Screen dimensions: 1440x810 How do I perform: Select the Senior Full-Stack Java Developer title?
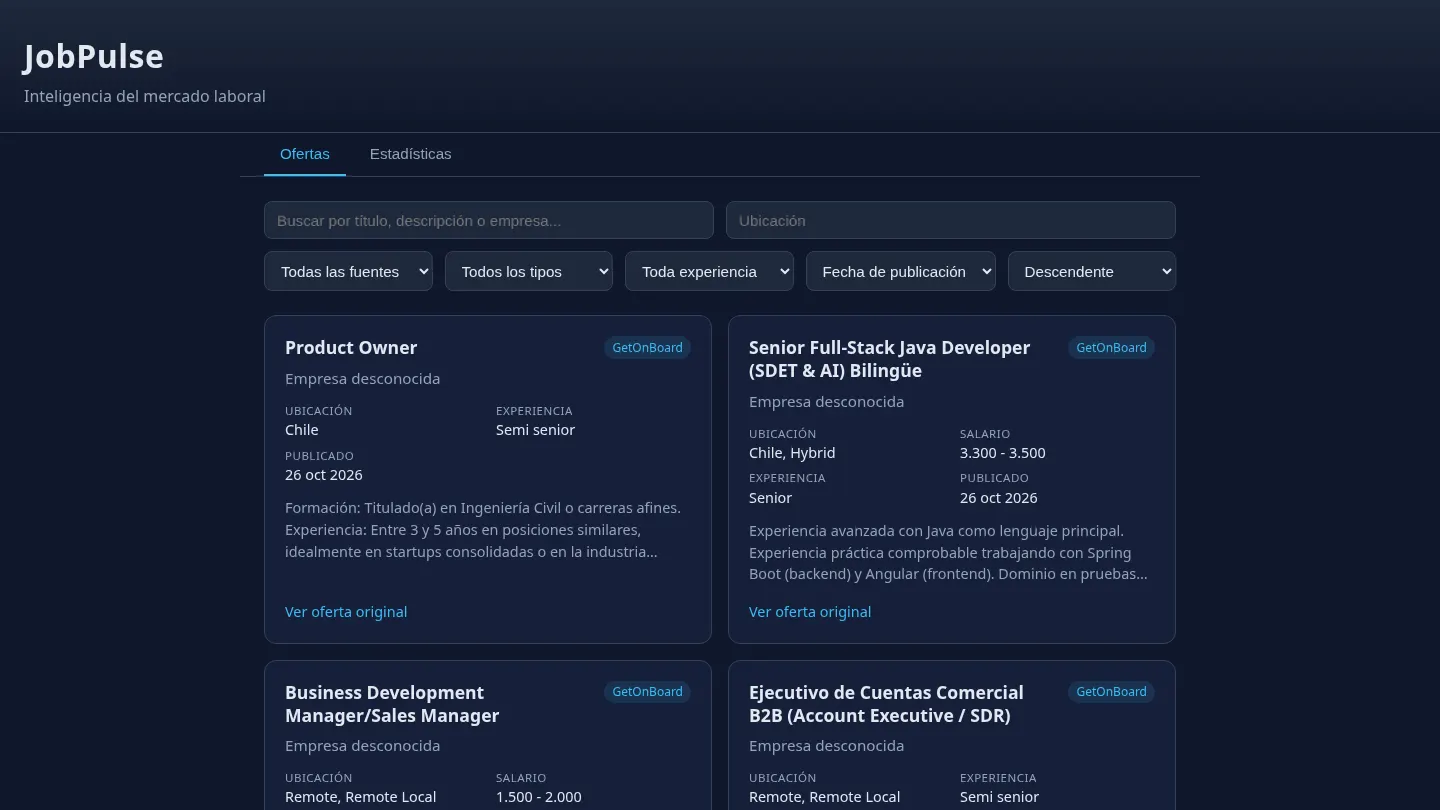coord(889,359)
